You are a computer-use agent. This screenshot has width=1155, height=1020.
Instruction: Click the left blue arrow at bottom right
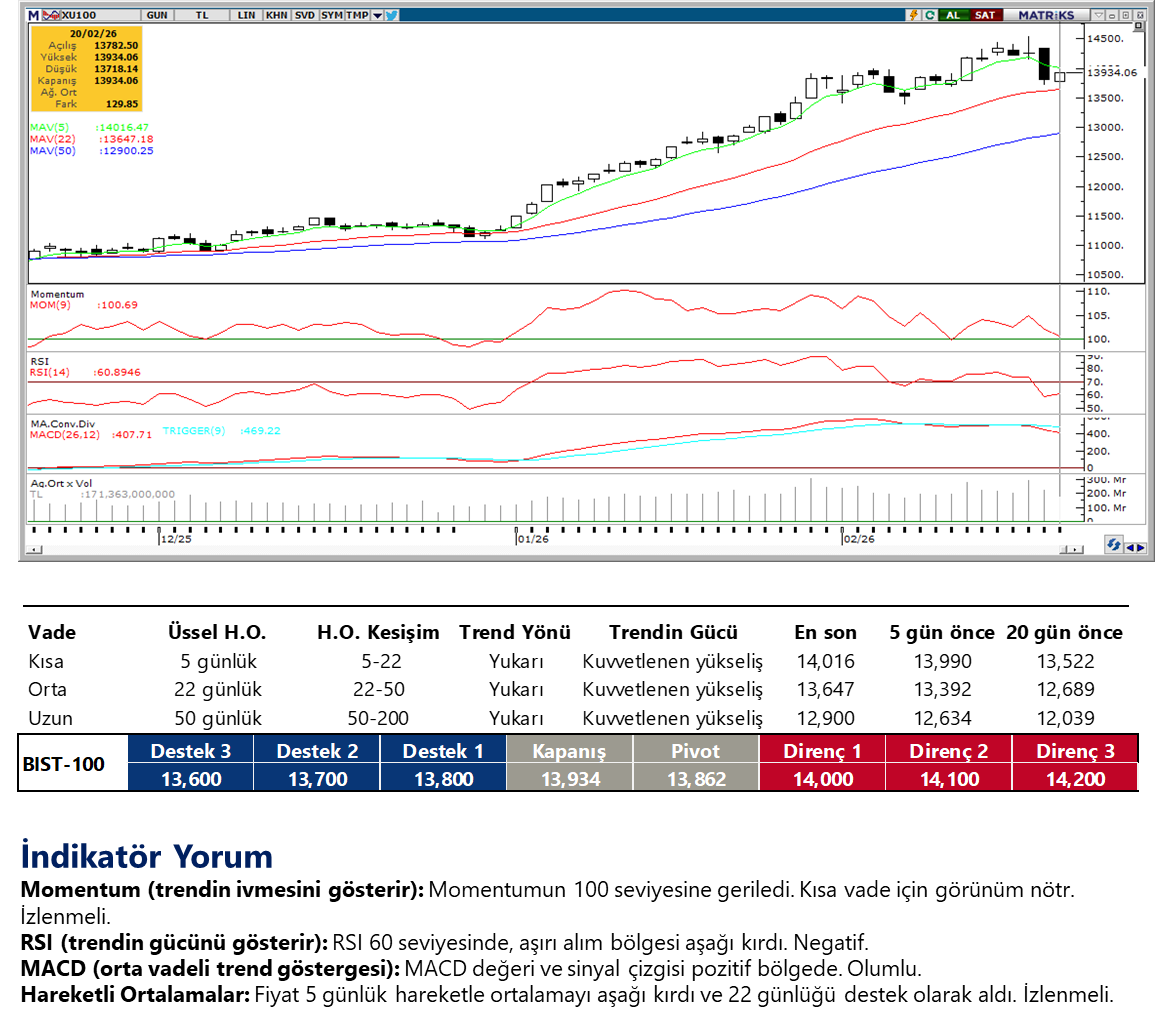click(1130, 548)
